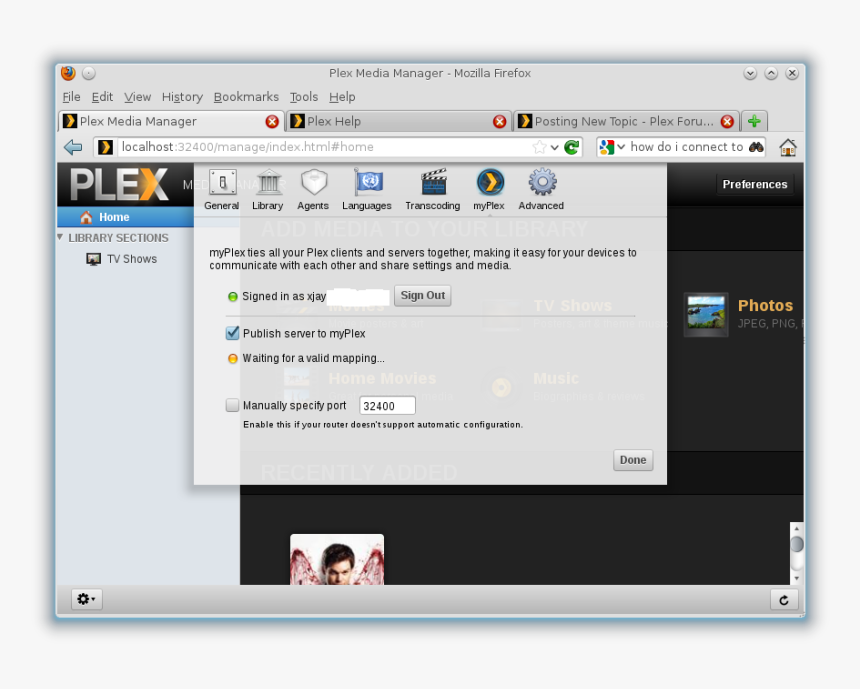Screen dimensions: 860x689
Task: Collapse the Library Sections tree
Action: [60, 238]
